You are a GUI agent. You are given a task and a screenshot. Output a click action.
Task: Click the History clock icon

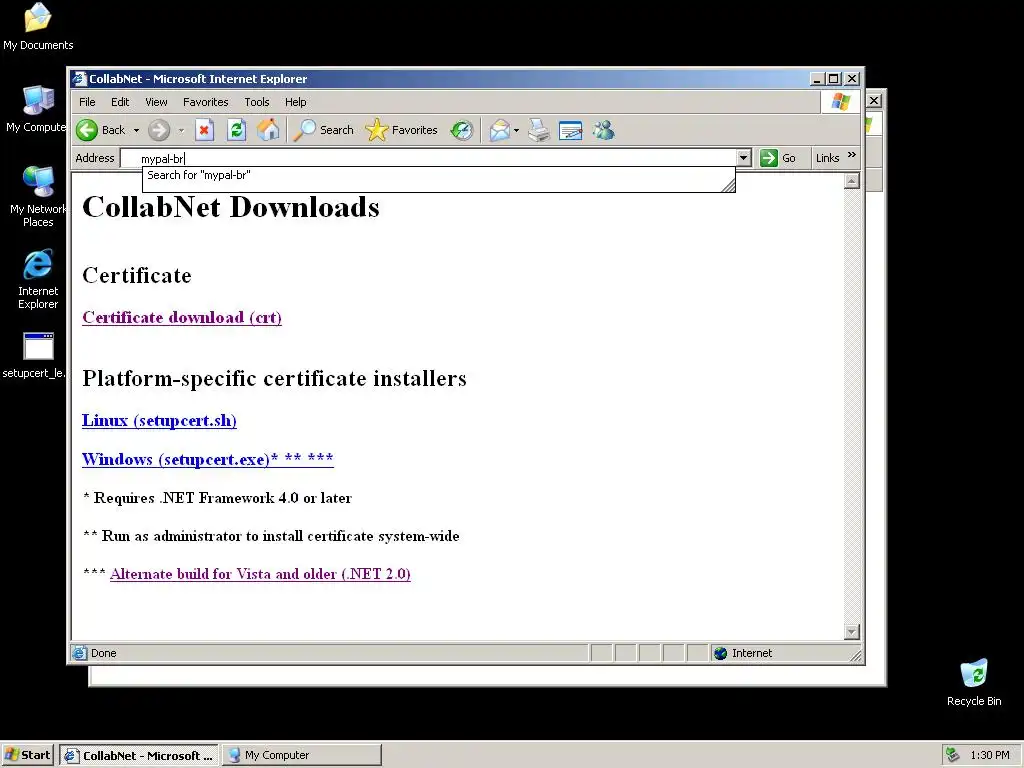point(462,130)
